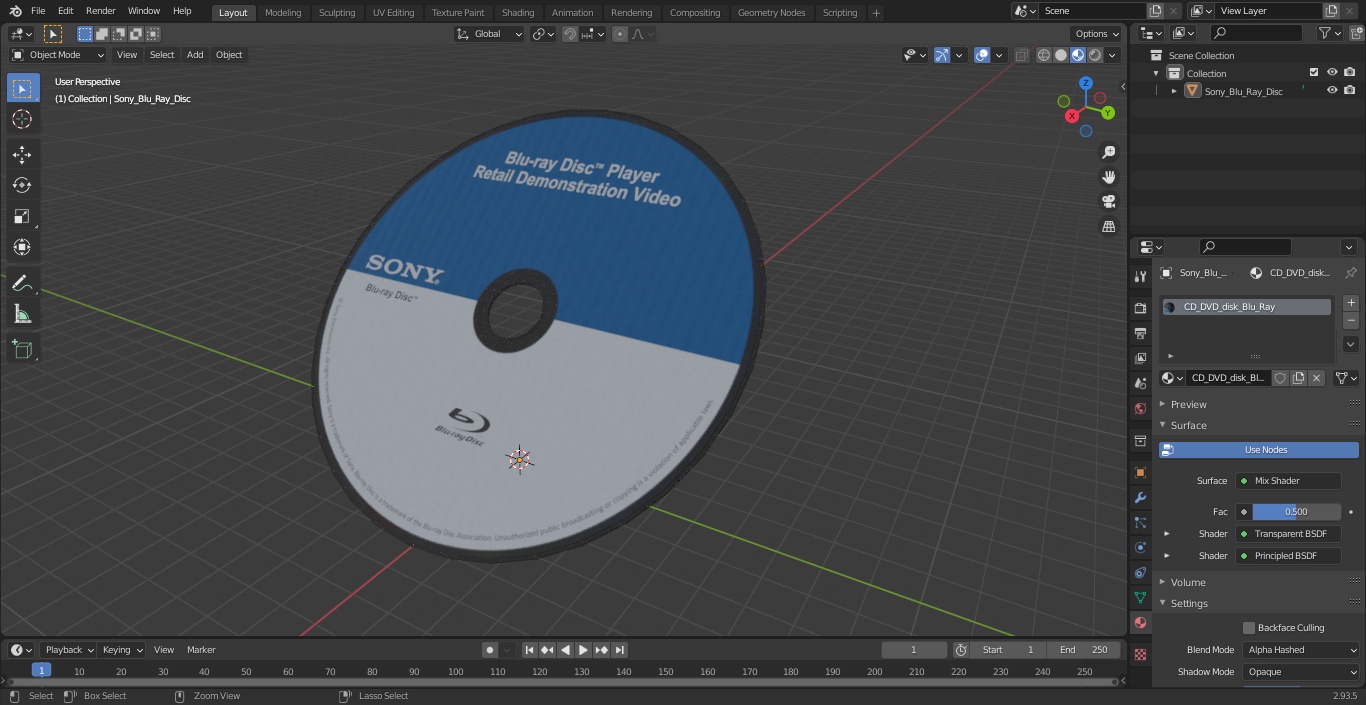Open the Output properties tab
Image resolution: width=1366 pixels, height=705 pixels.
[x=1140, y=333]
